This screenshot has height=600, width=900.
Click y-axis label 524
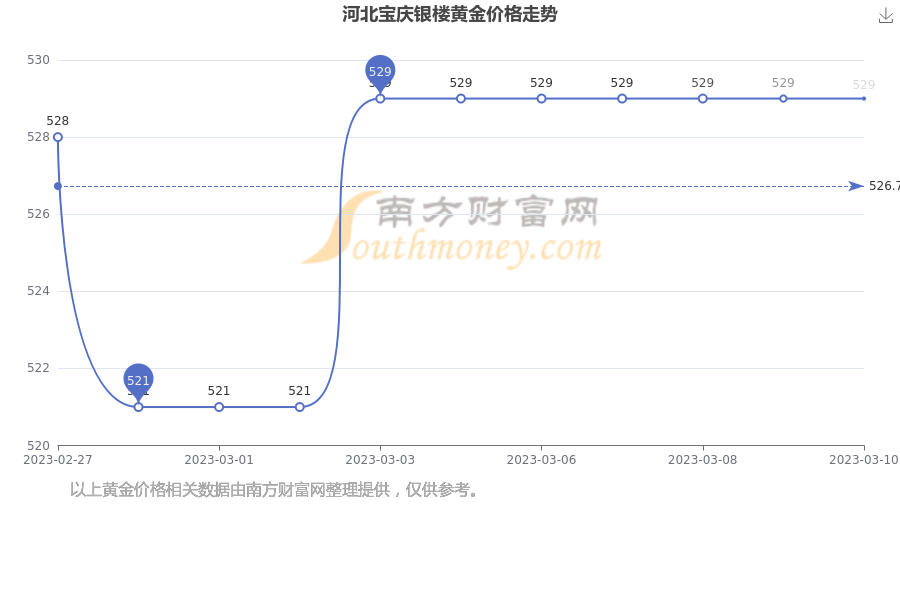(x=38, y=291)
